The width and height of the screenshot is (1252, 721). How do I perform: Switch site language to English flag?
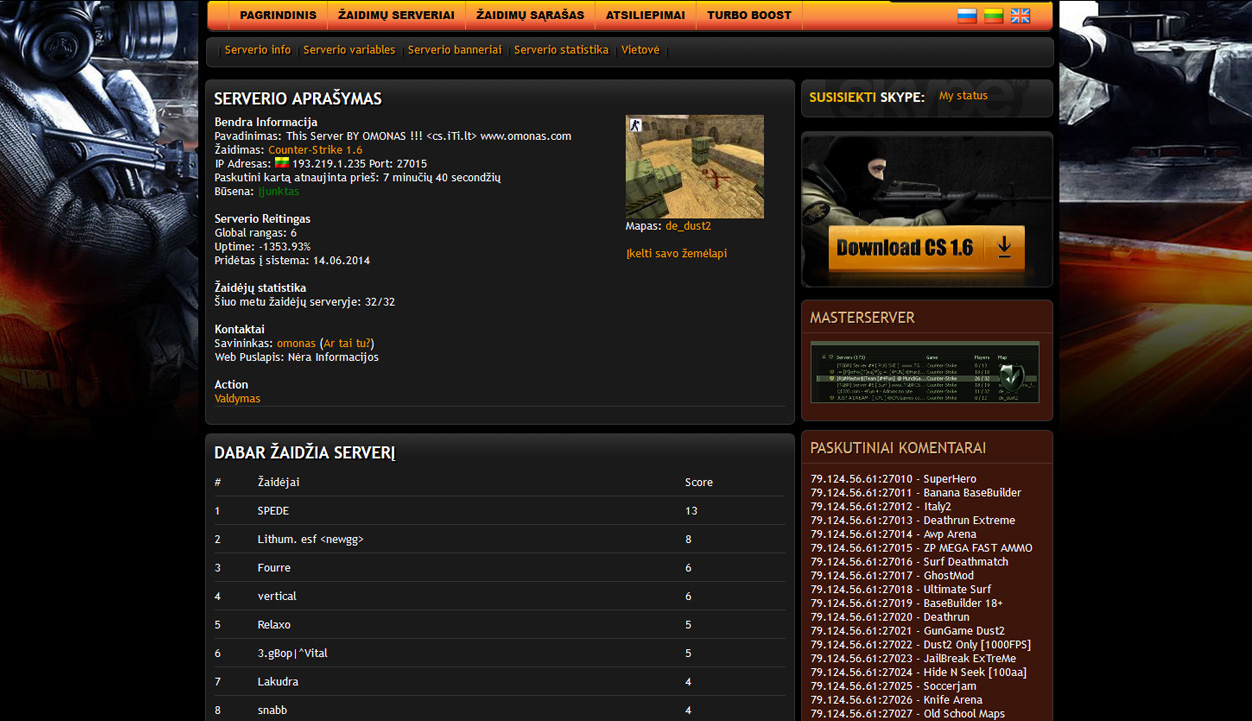coord(1020,15)
